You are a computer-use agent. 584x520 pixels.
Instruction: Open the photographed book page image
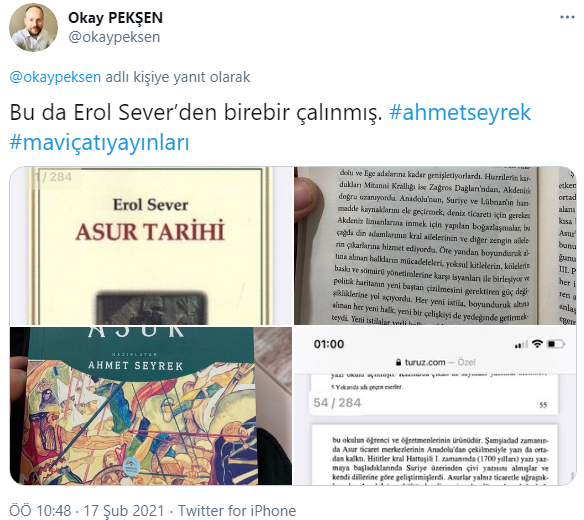(435, 246)
